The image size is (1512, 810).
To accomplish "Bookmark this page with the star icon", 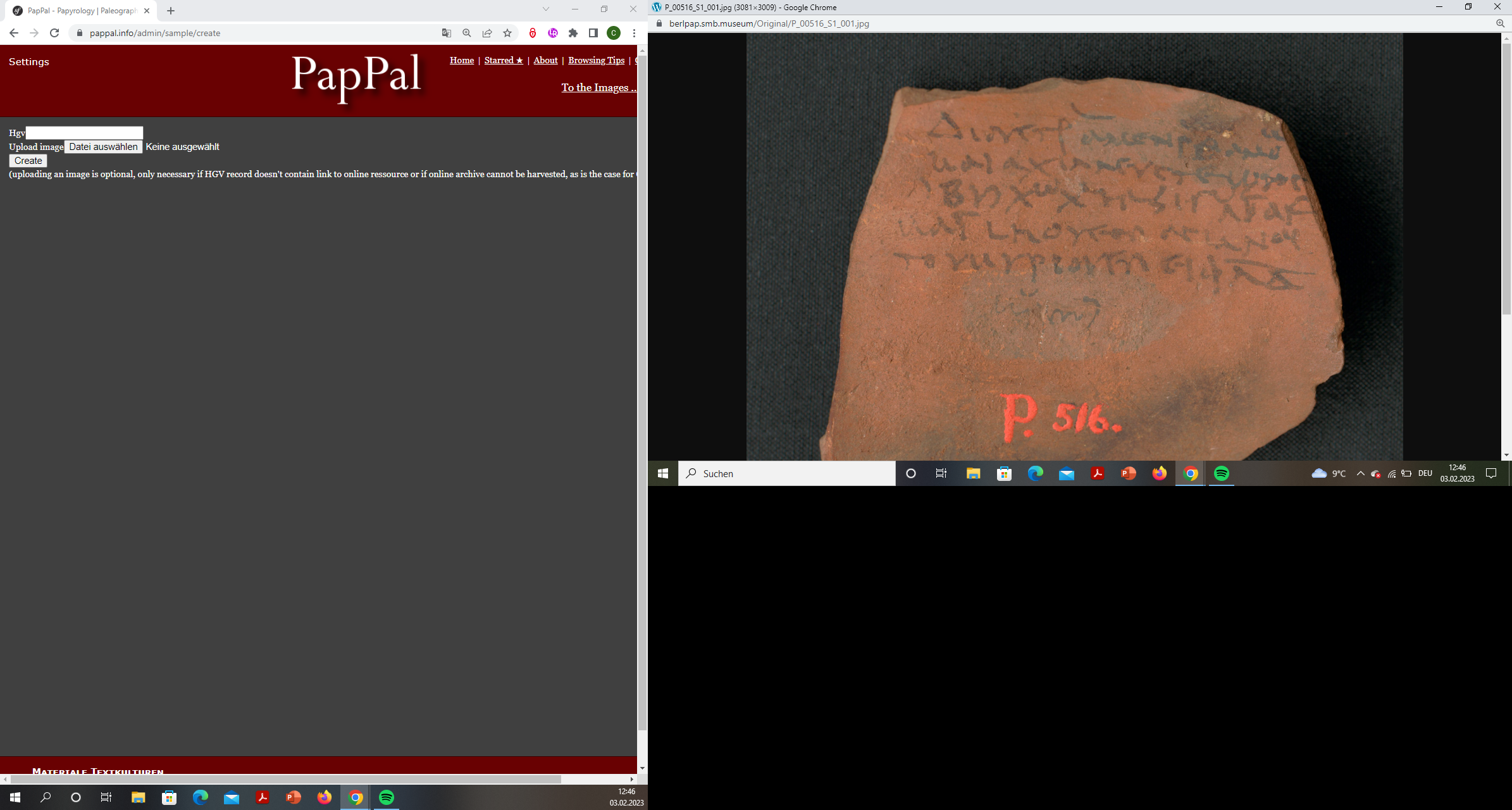I will [x=507, y=33].
